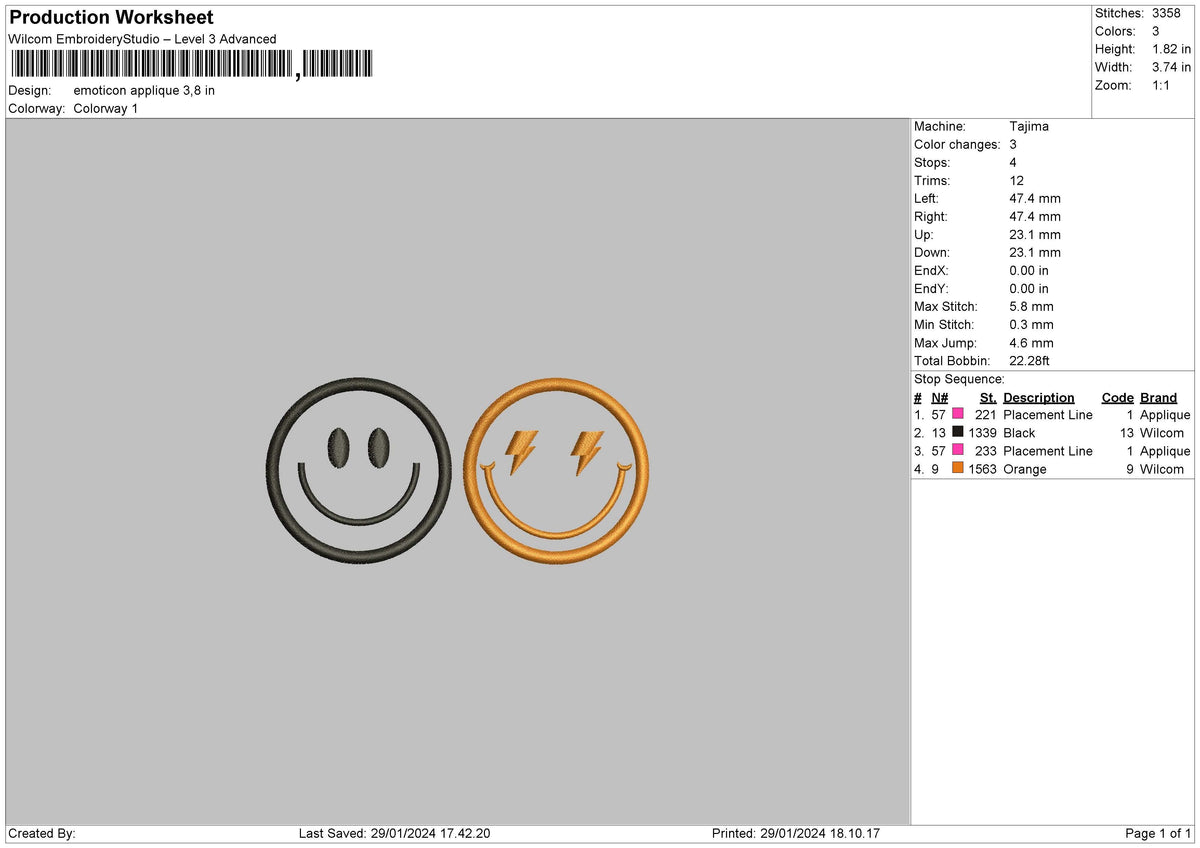
Task: Click the Height value '1.82 in'
Action: point(1171,49)
